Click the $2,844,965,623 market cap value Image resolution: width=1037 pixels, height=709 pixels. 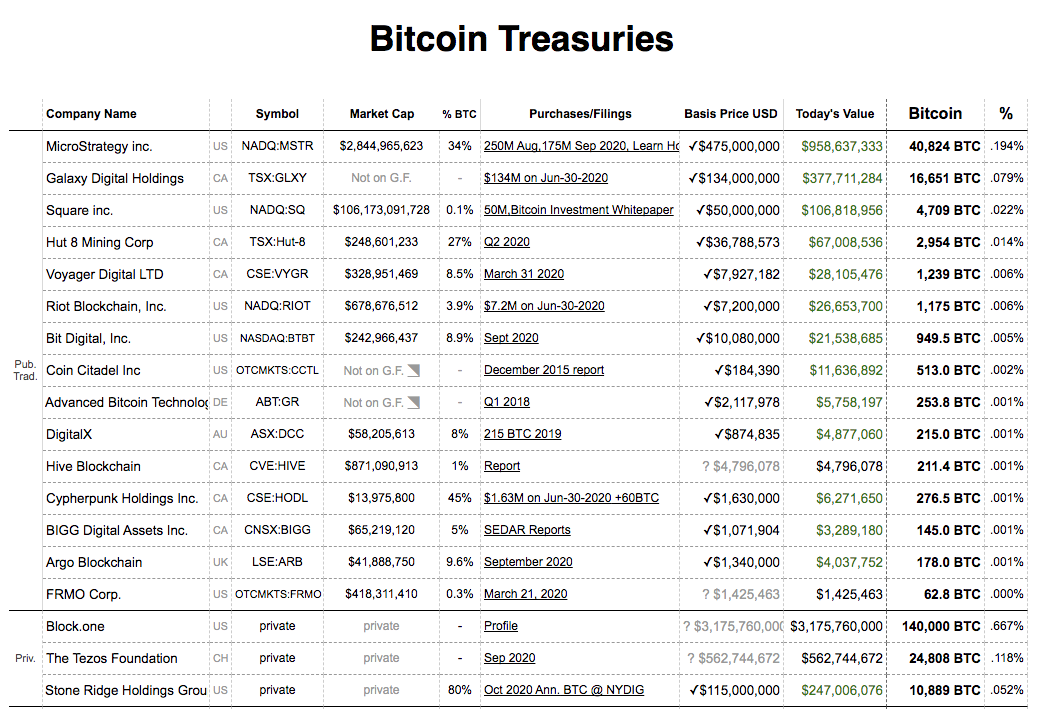pyautogui.click(x=382, y=146)
